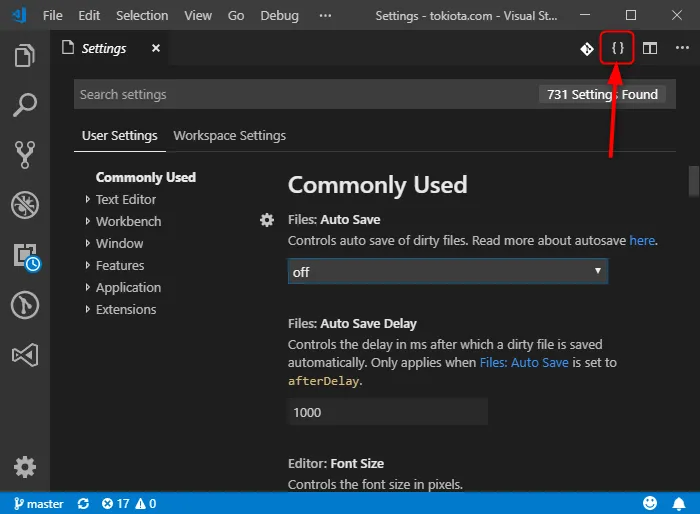Open notifications bell in status bar
Image resolution: width=700 pixels, height=514 pixels.
coord(679,504)
